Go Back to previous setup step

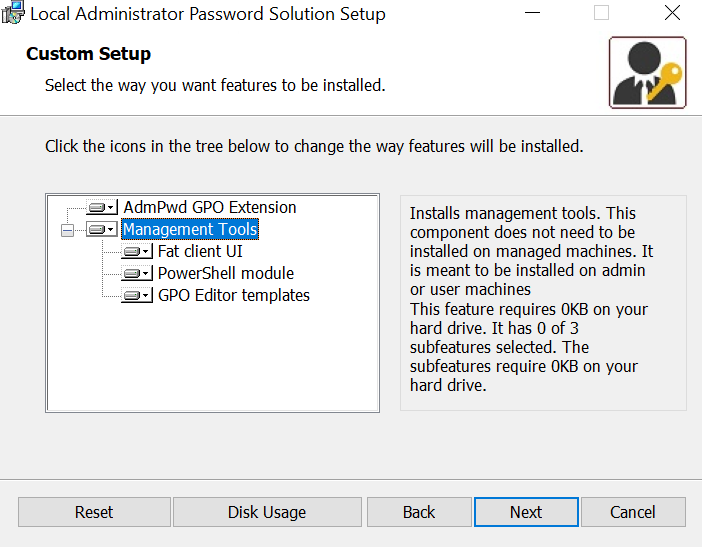[419, 512]
